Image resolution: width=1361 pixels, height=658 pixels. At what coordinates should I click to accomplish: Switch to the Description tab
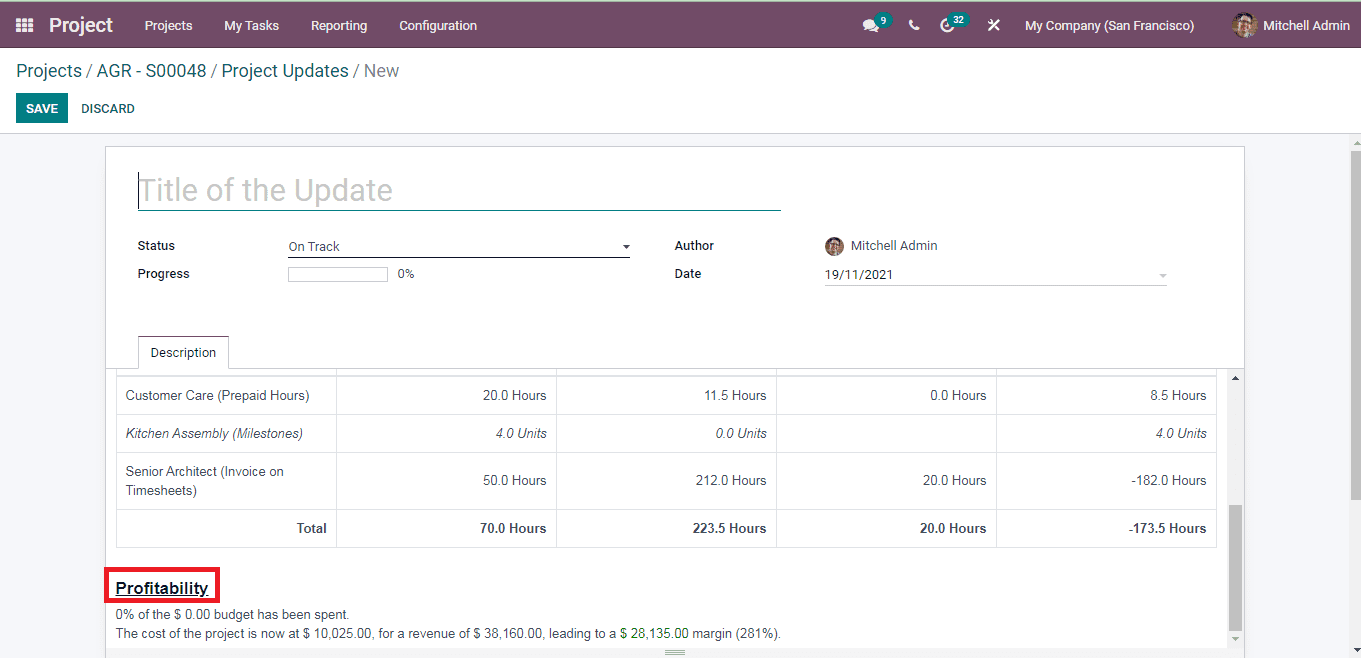183,352
